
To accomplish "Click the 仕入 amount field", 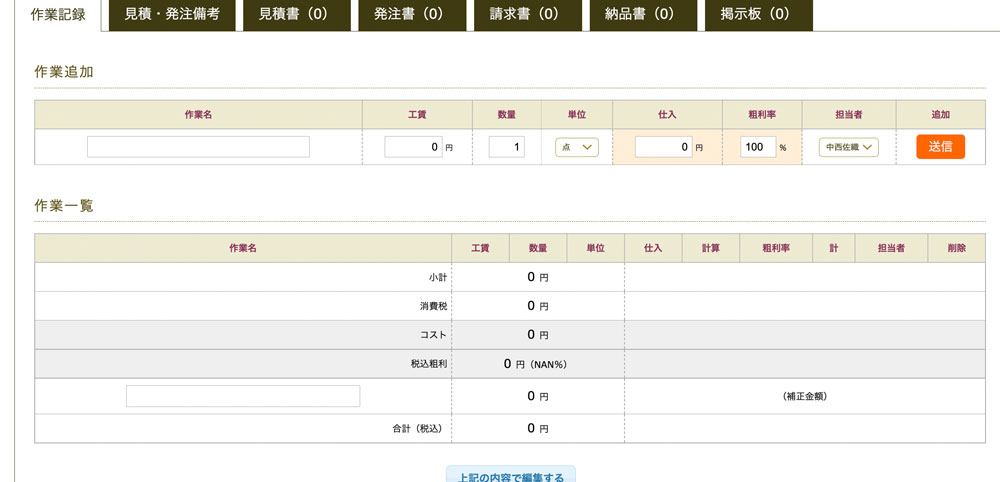I will (663, 147).
